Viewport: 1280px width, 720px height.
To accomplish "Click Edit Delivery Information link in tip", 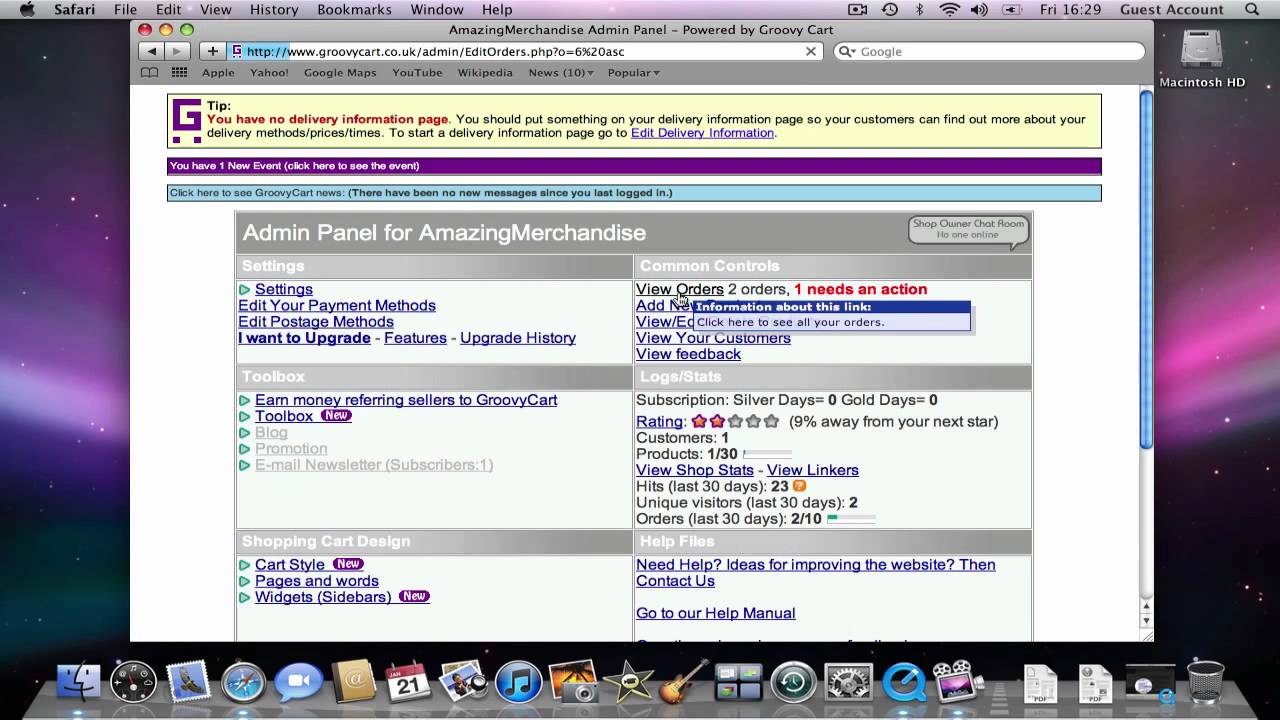I will 702,133.
